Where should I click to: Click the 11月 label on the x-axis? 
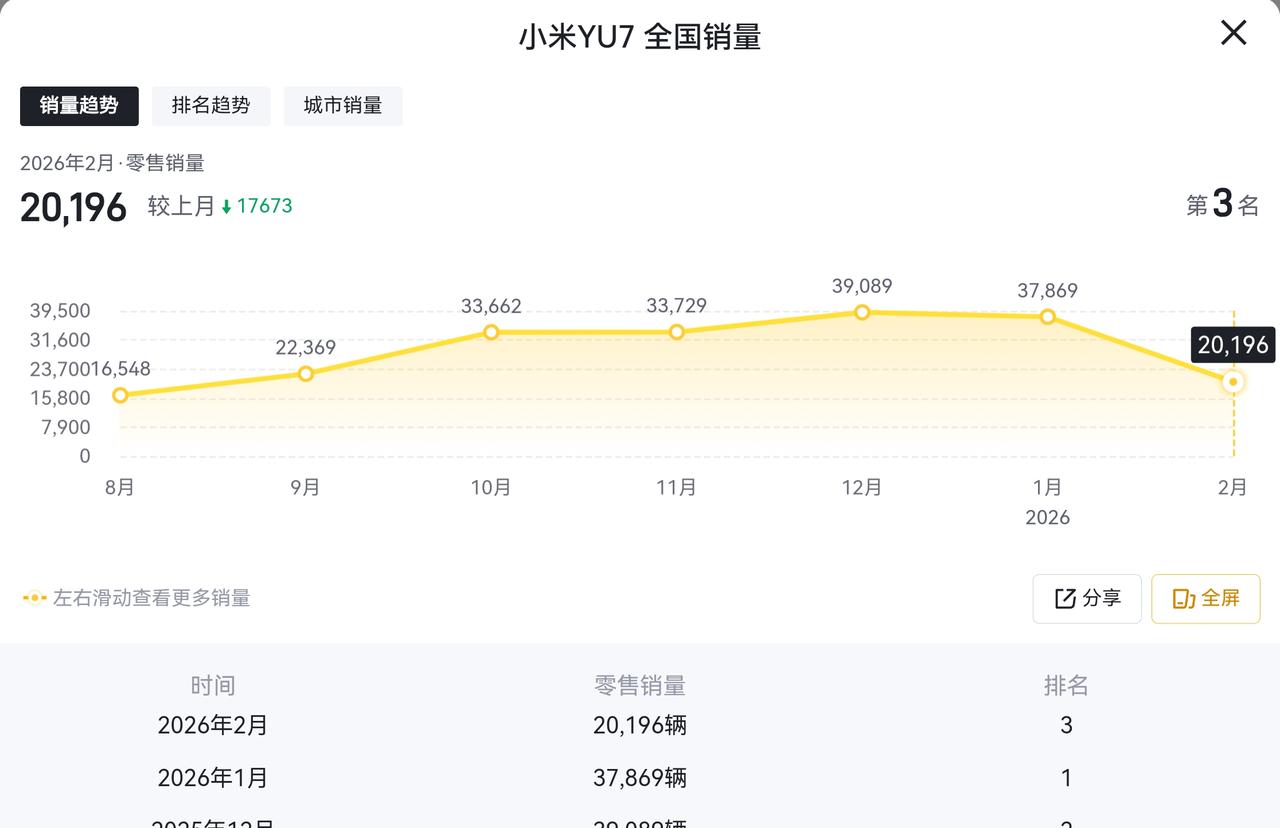point(677,487)
